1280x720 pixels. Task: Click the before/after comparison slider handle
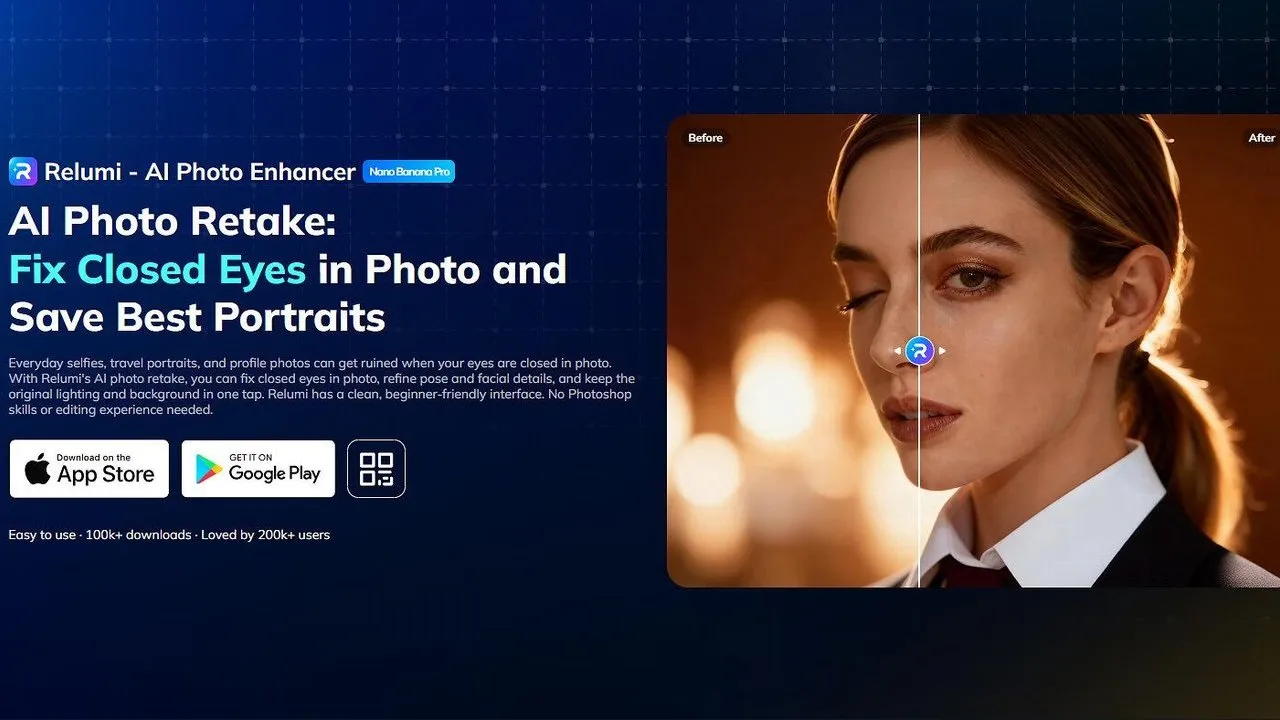click(919, 351)
